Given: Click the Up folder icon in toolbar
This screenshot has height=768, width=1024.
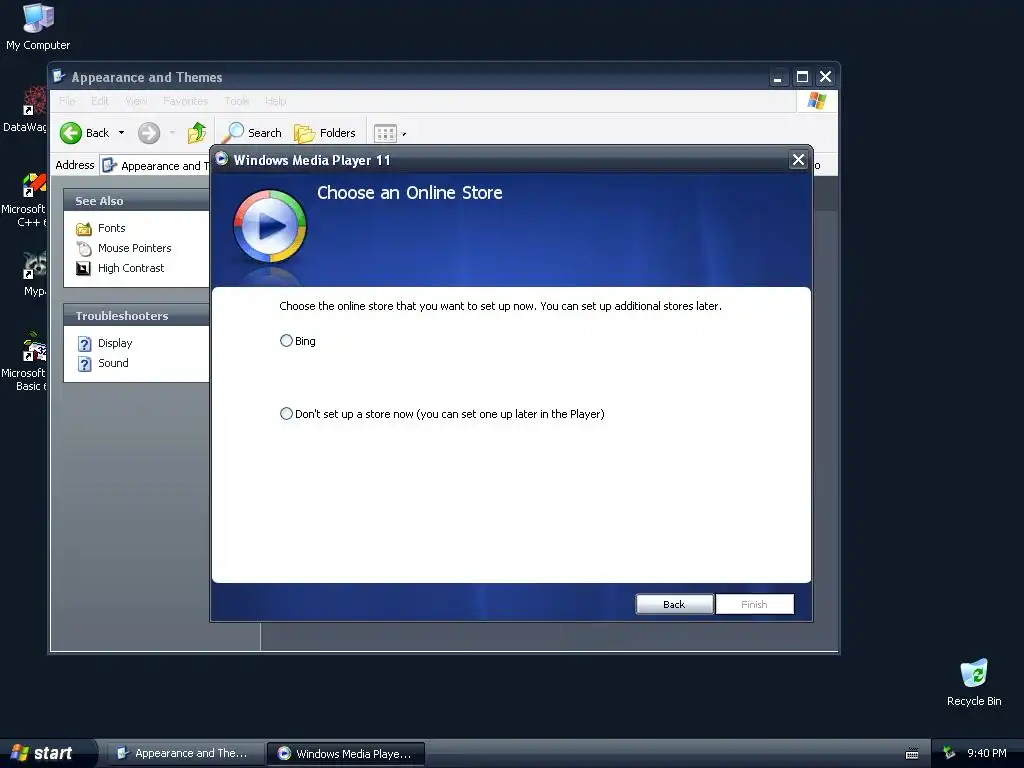Looking at the screenshot, I should pyautogui.click(x=197, y=133).
